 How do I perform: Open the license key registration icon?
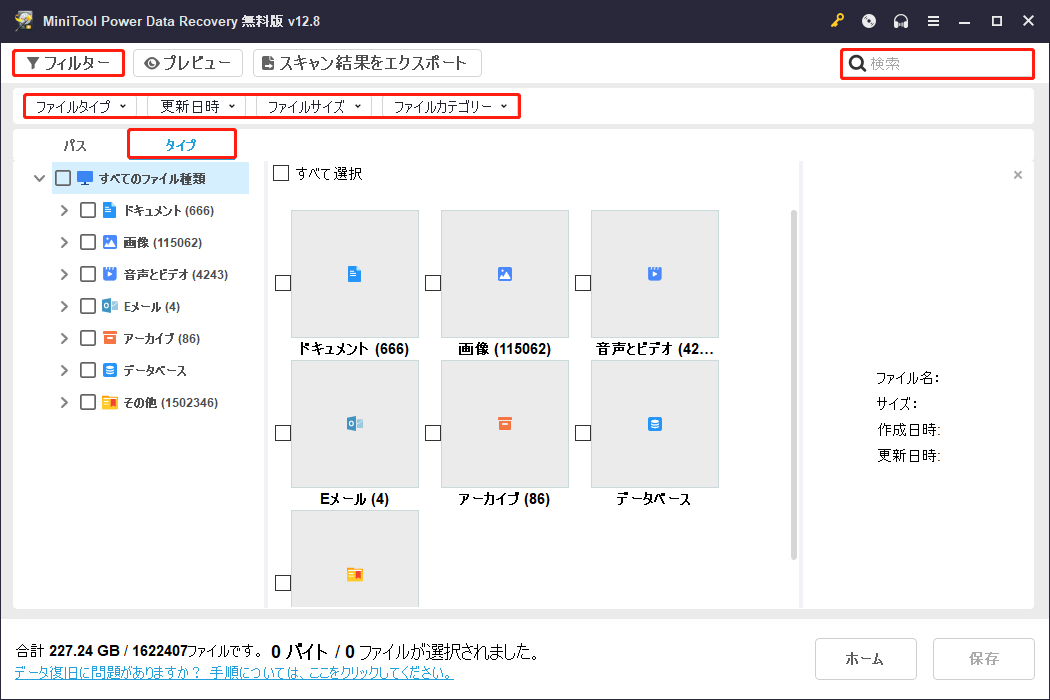(837, 20)
